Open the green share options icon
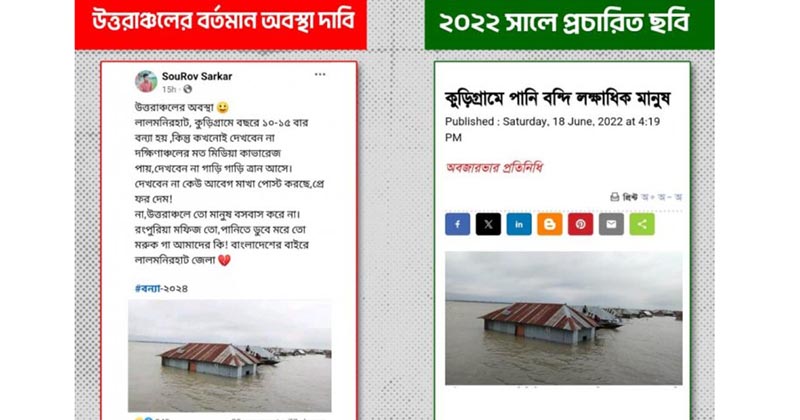 642,224
